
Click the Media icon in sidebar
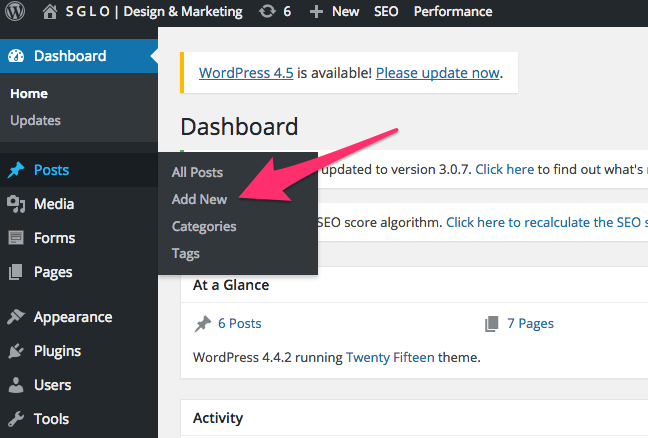click(16, 204)
